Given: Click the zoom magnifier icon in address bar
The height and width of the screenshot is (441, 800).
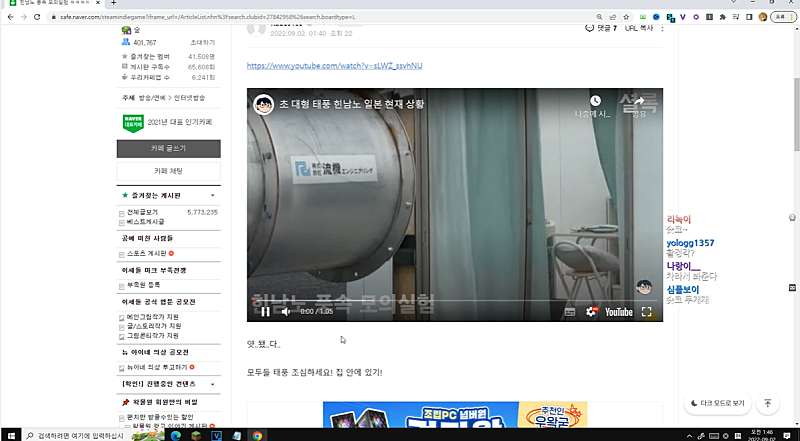Looking at the screenshot, I should coord(599,17).
